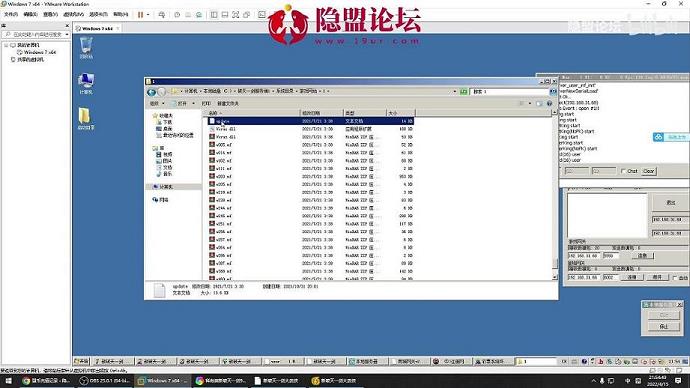Open the dropdown next to the pause button
690x388 pixels.
[148, 15]
